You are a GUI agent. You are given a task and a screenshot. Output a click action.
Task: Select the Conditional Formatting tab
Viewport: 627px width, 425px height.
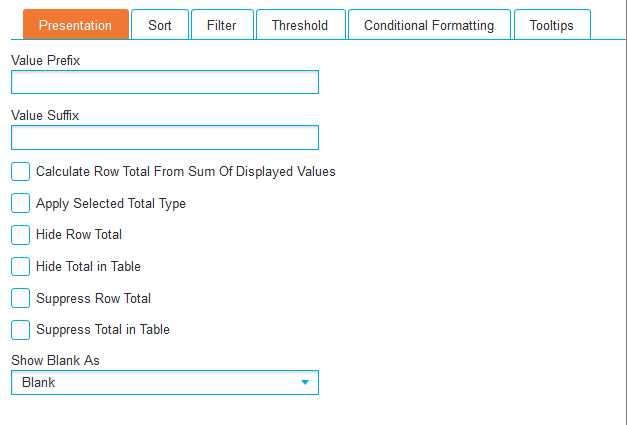coord(429,25)
